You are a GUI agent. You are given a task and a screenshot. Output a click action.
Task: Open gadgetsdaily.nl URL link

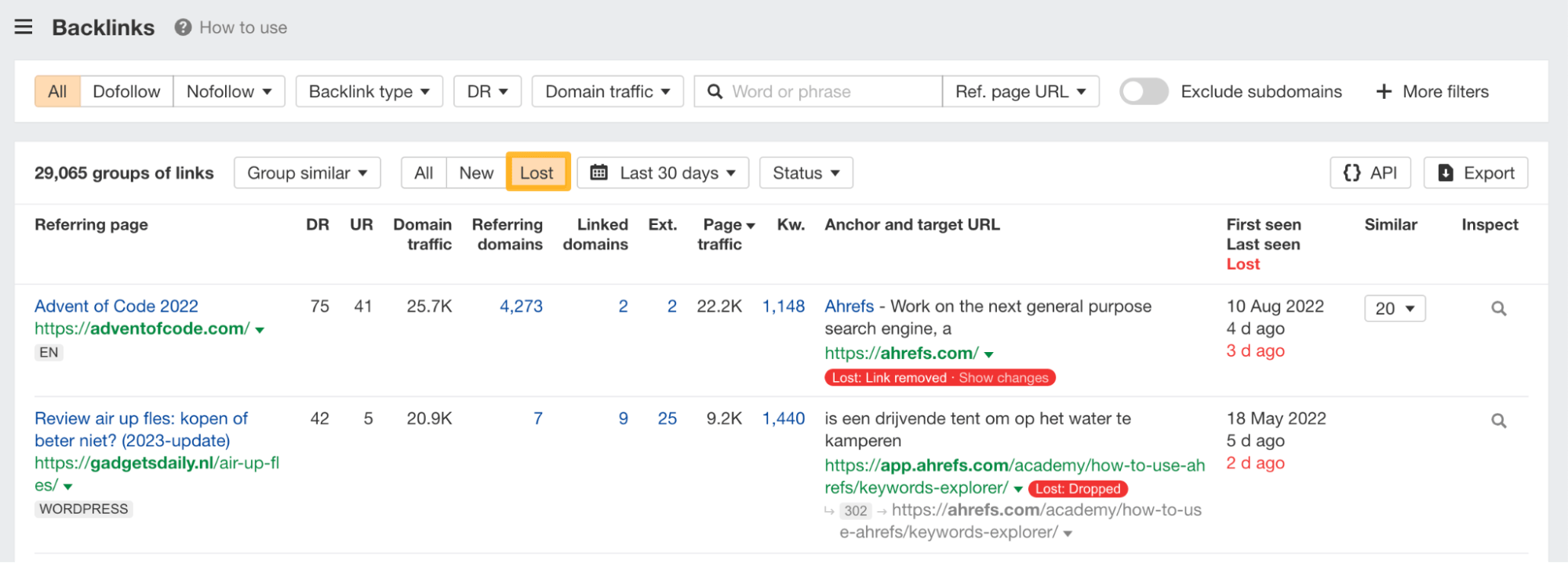(157, 474)
